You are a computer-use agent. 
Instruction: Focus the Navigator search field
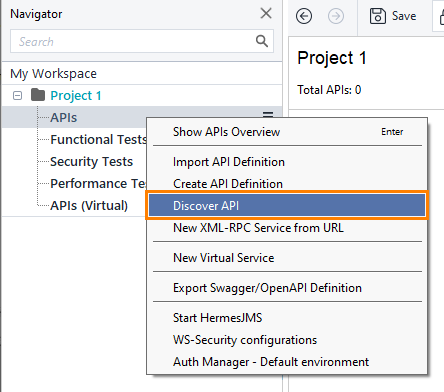(142, 41)
